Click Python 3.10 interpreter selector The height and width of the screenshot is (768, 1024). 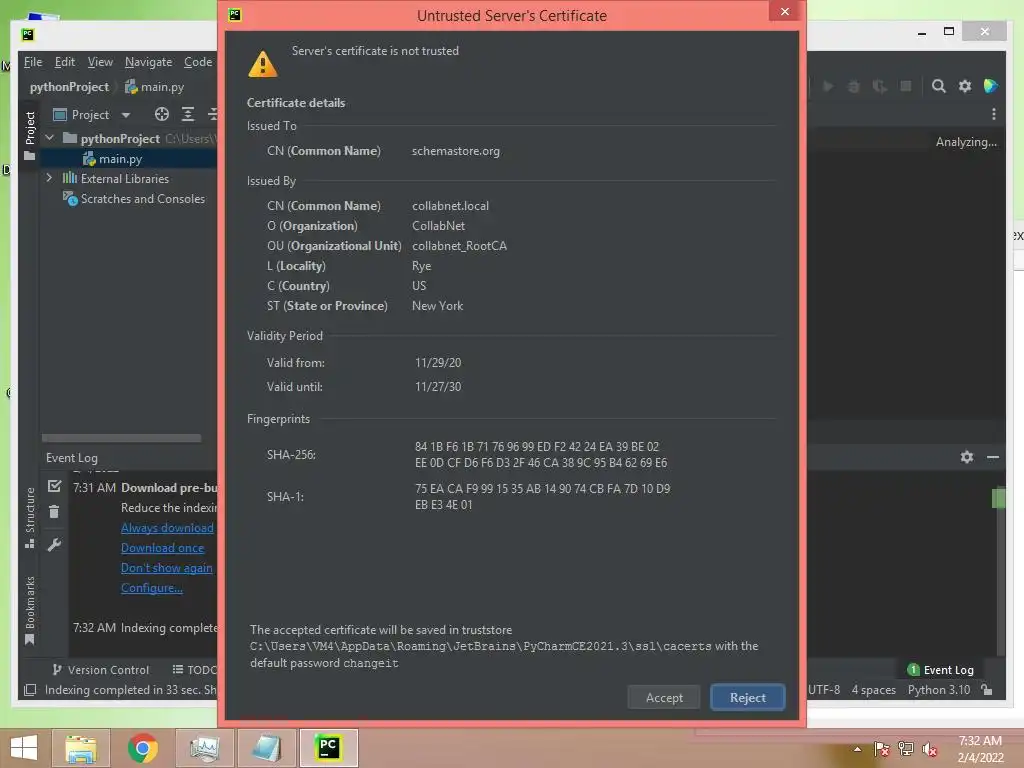[938, 690]
